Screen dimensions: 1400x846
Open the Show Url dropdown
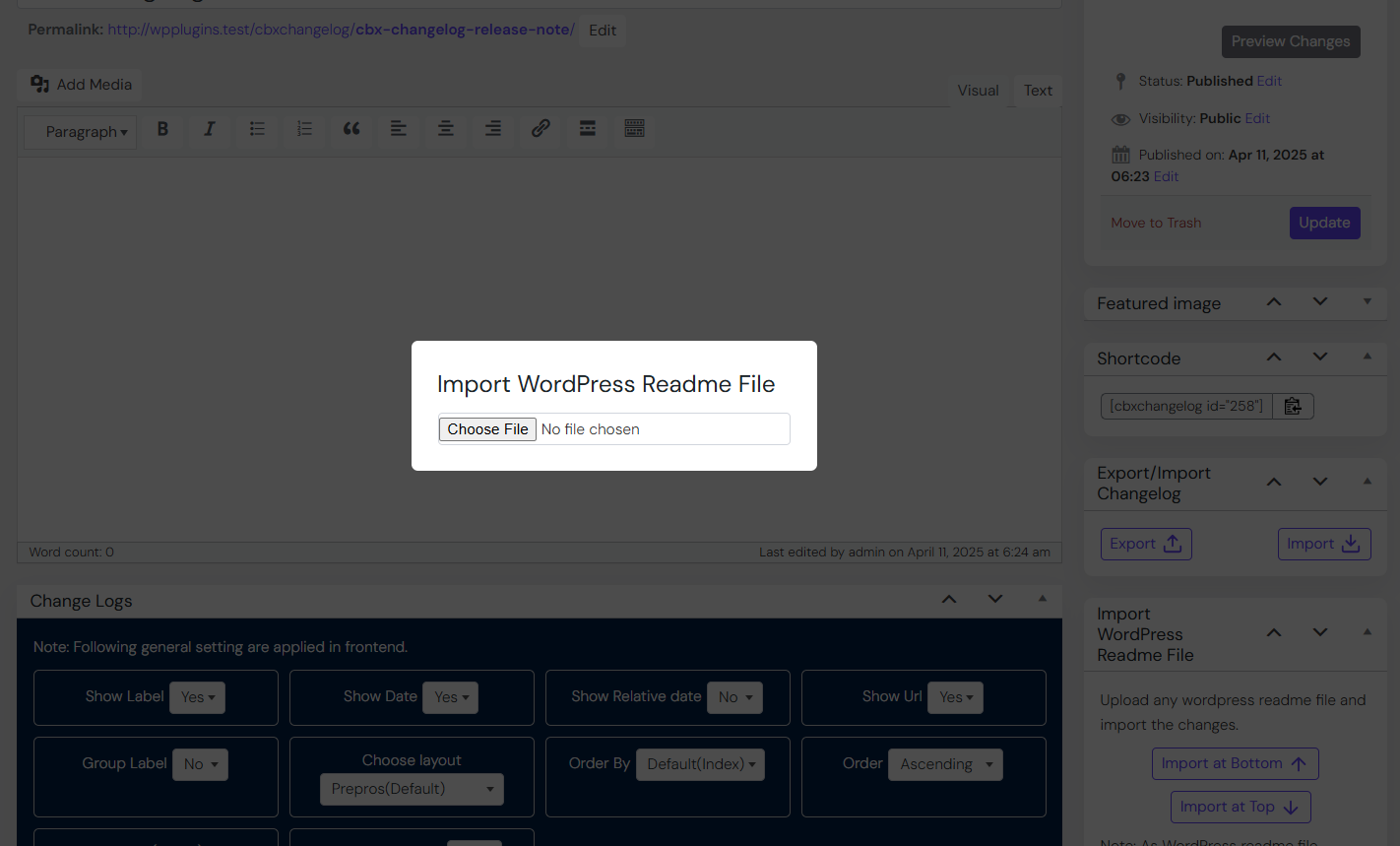point(955,697)
